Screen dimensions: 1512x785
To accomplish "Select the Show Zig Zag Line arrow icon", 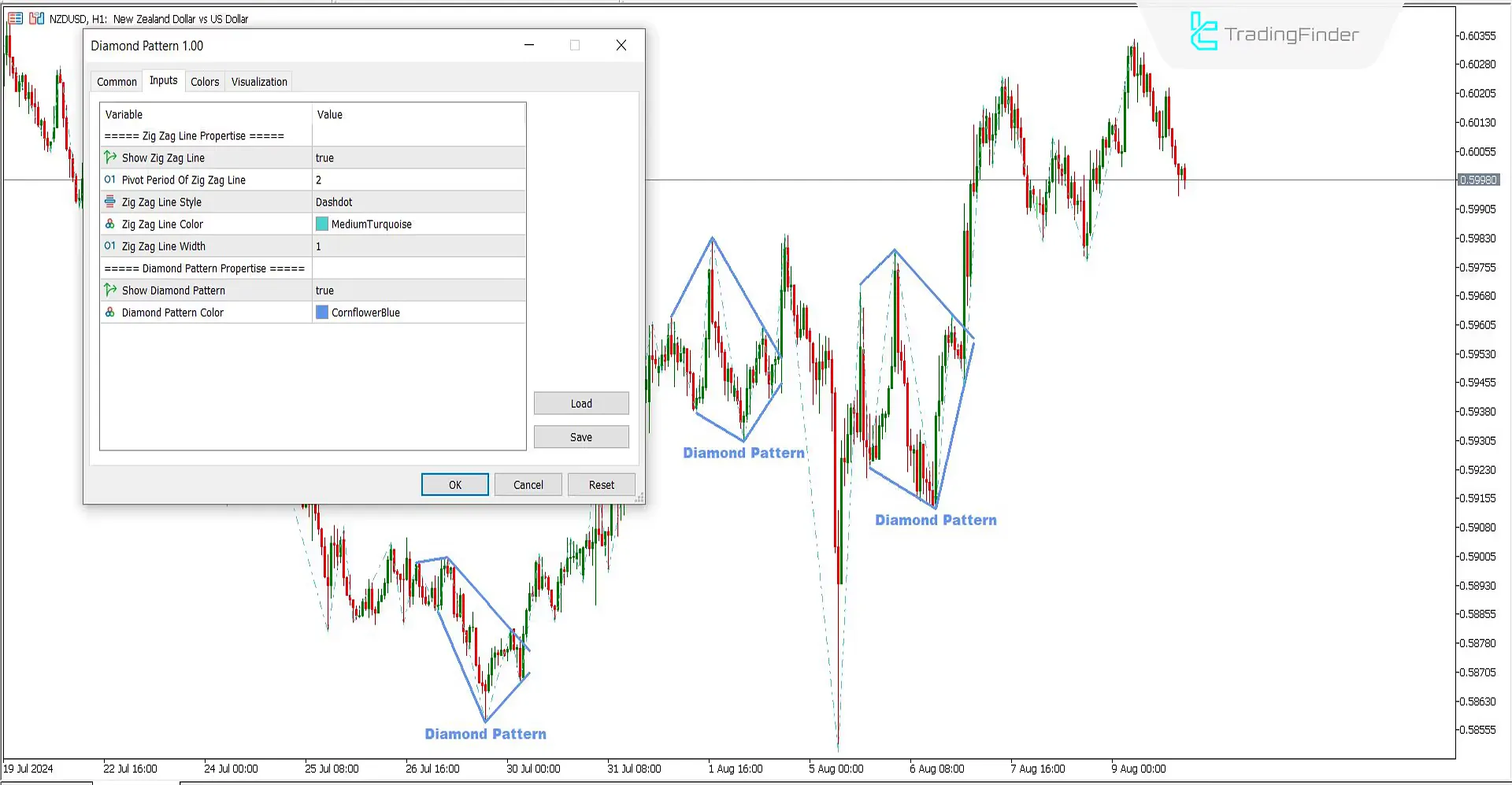I will click(x=109, y=157).
